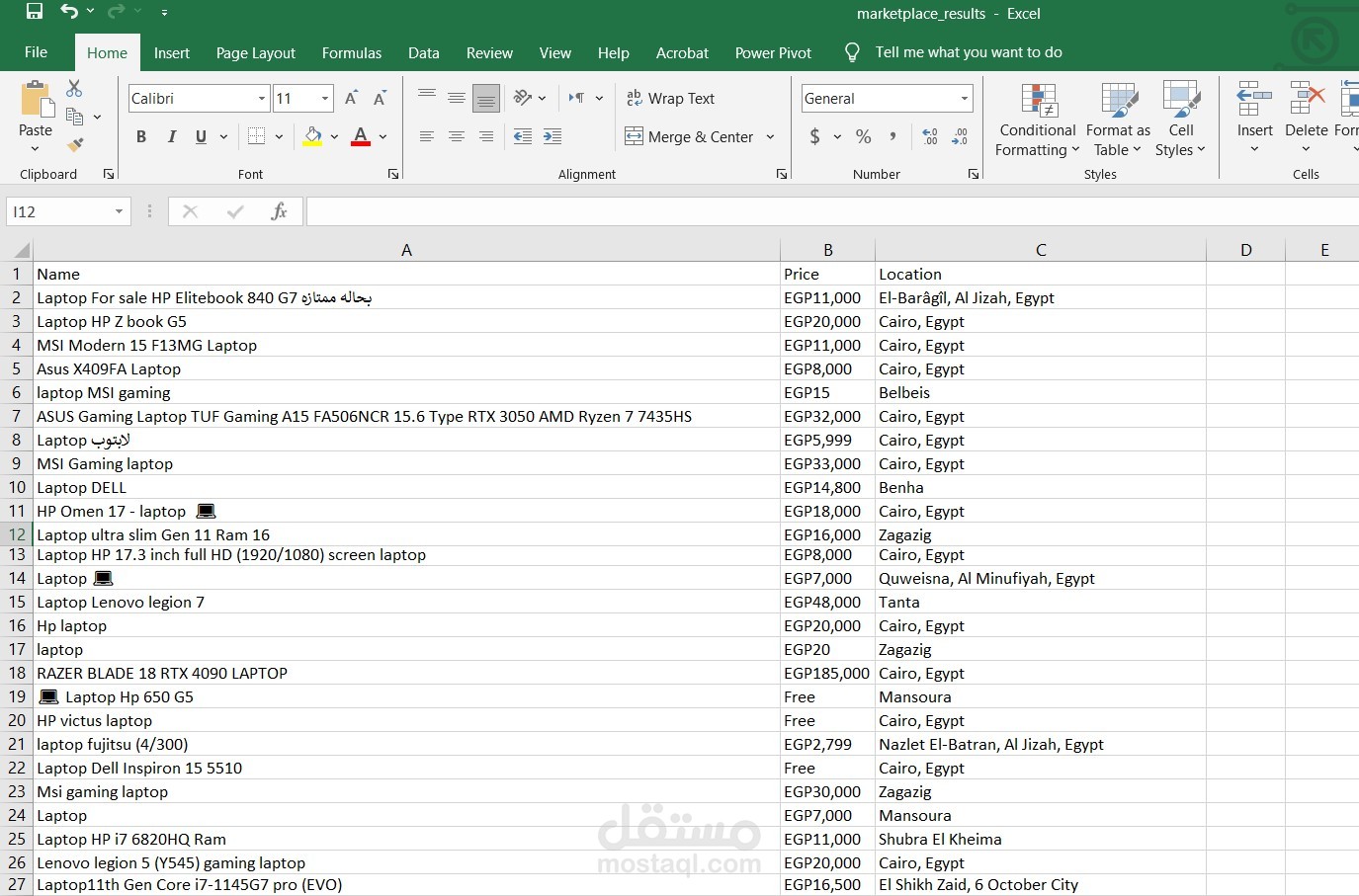1359x896 pixels.
Task: Click cell with RAZER BLADE 18 RTX 4090 LAPTOP
Action: point(407,673)
